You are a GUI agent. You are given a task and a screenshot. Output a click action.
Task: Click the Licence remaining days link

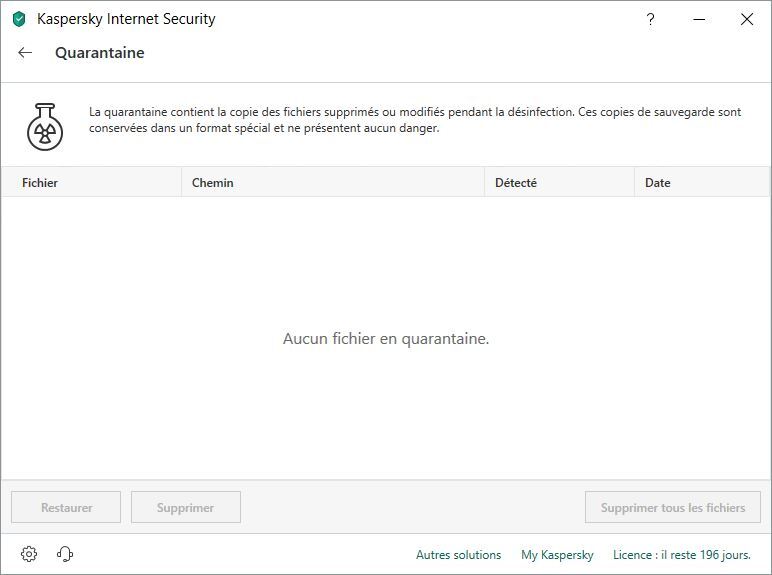(x=681, y=555)
